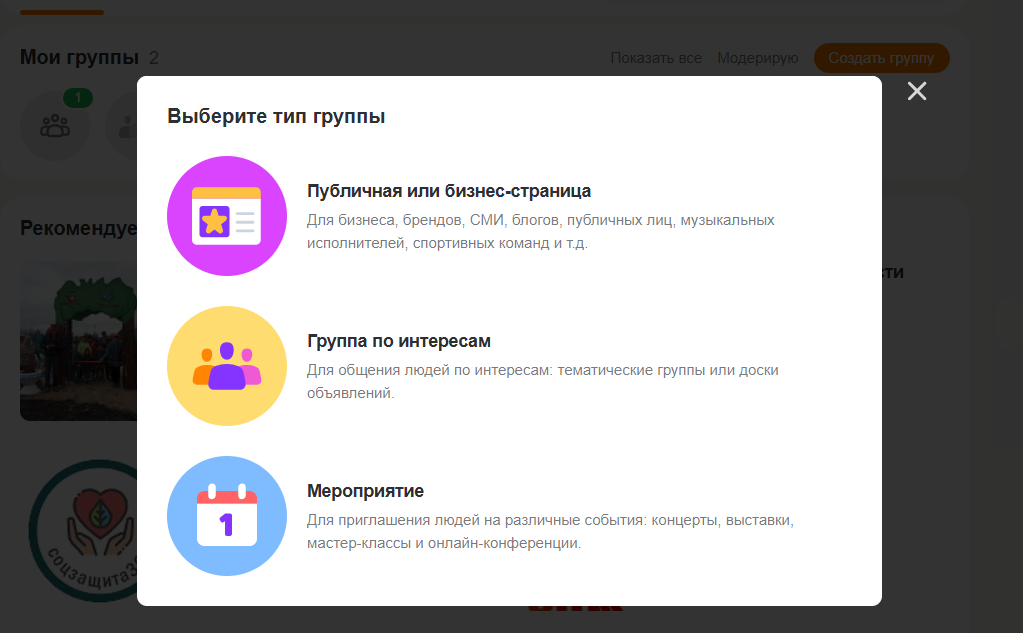Image resolution: width=1023 pixels, height=633 pixels.
Task: Open the recommended group photo thumbnail
Action: (78, 341)
